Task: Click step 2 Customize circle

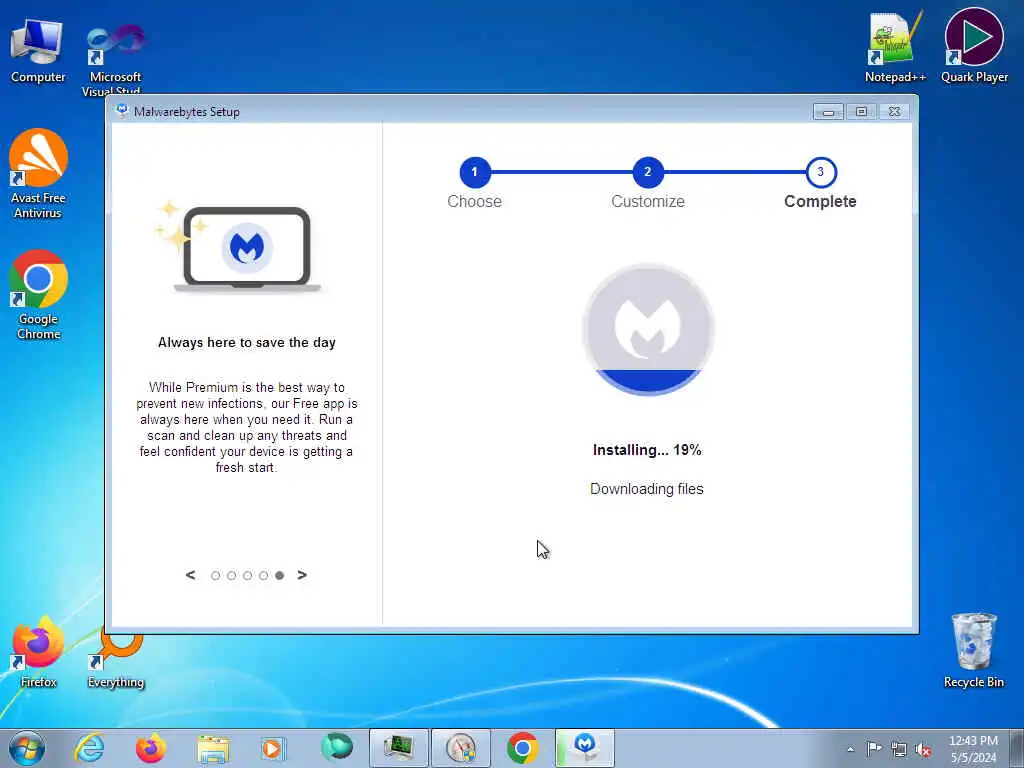Action: [x=648, y=172]
